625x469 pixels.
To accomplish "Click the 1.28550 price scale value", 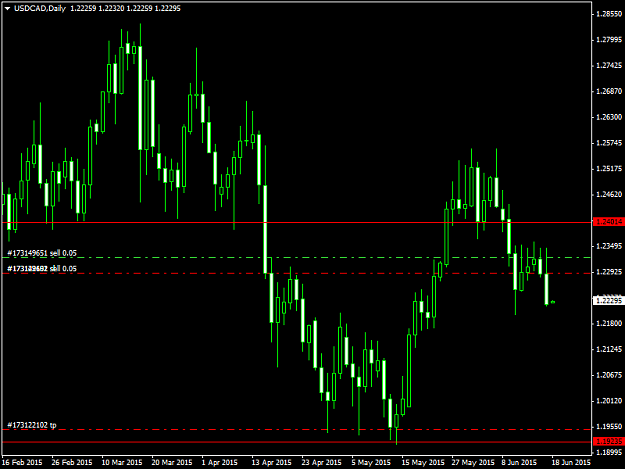I will click(x=609, y=14).
